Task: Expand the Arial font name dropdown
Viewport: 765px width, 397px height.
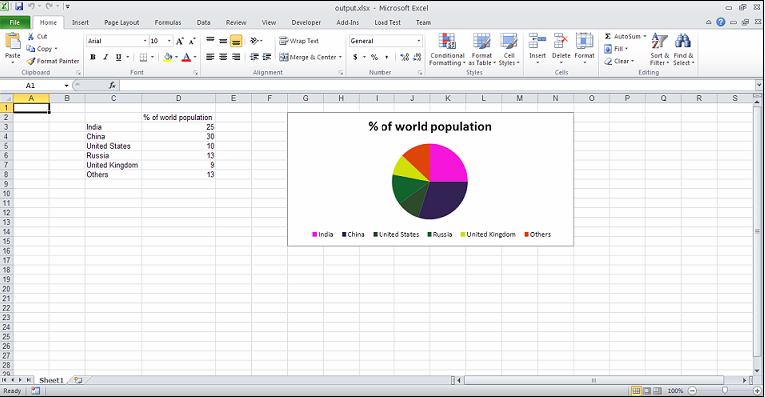Action: 145,41
